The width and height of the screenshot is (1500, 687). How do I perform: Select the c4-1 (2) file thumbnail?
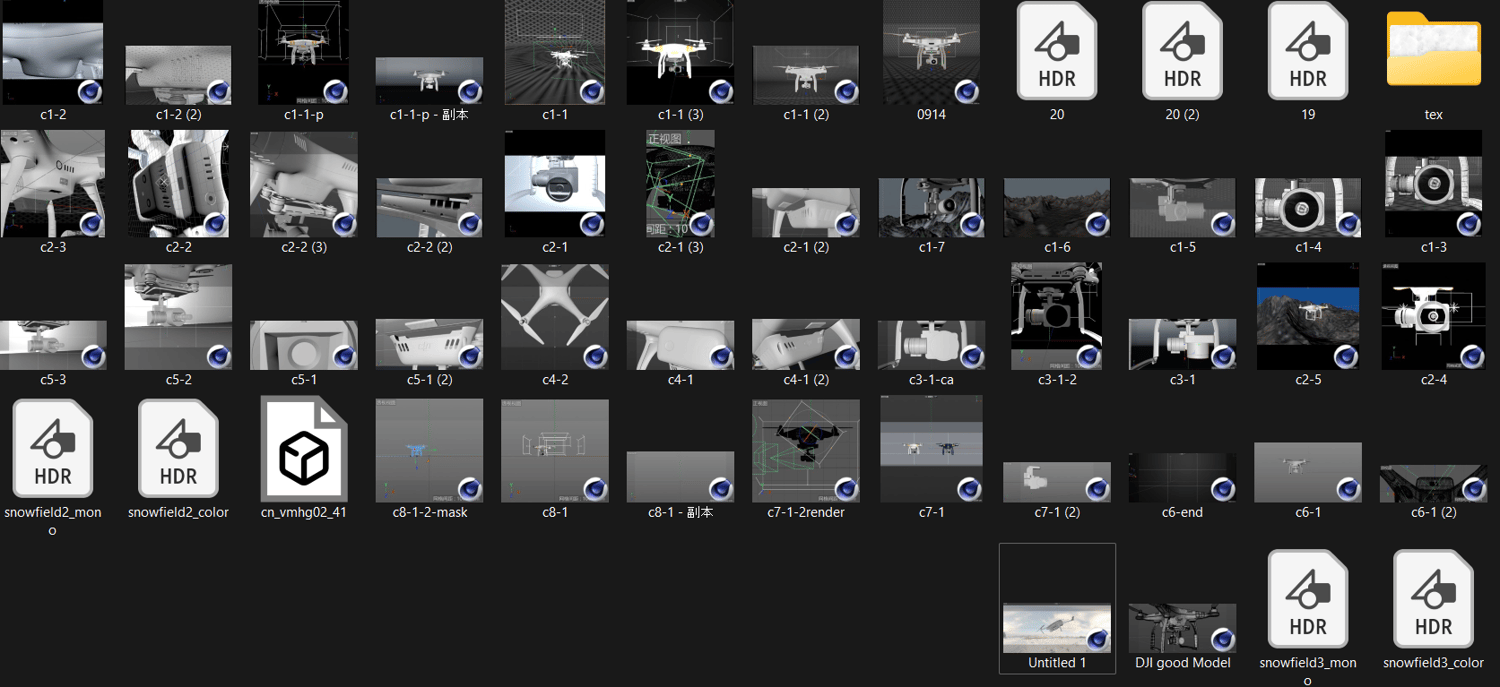(806, 345)
